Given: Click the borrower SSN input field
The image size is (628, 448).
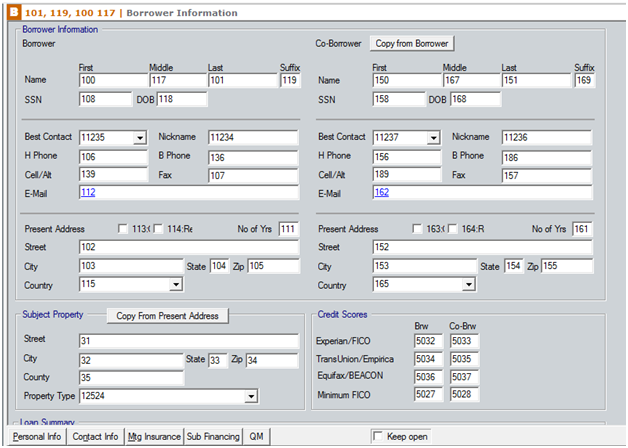Looking at the screenshot, I should click(x=104, y=100).
